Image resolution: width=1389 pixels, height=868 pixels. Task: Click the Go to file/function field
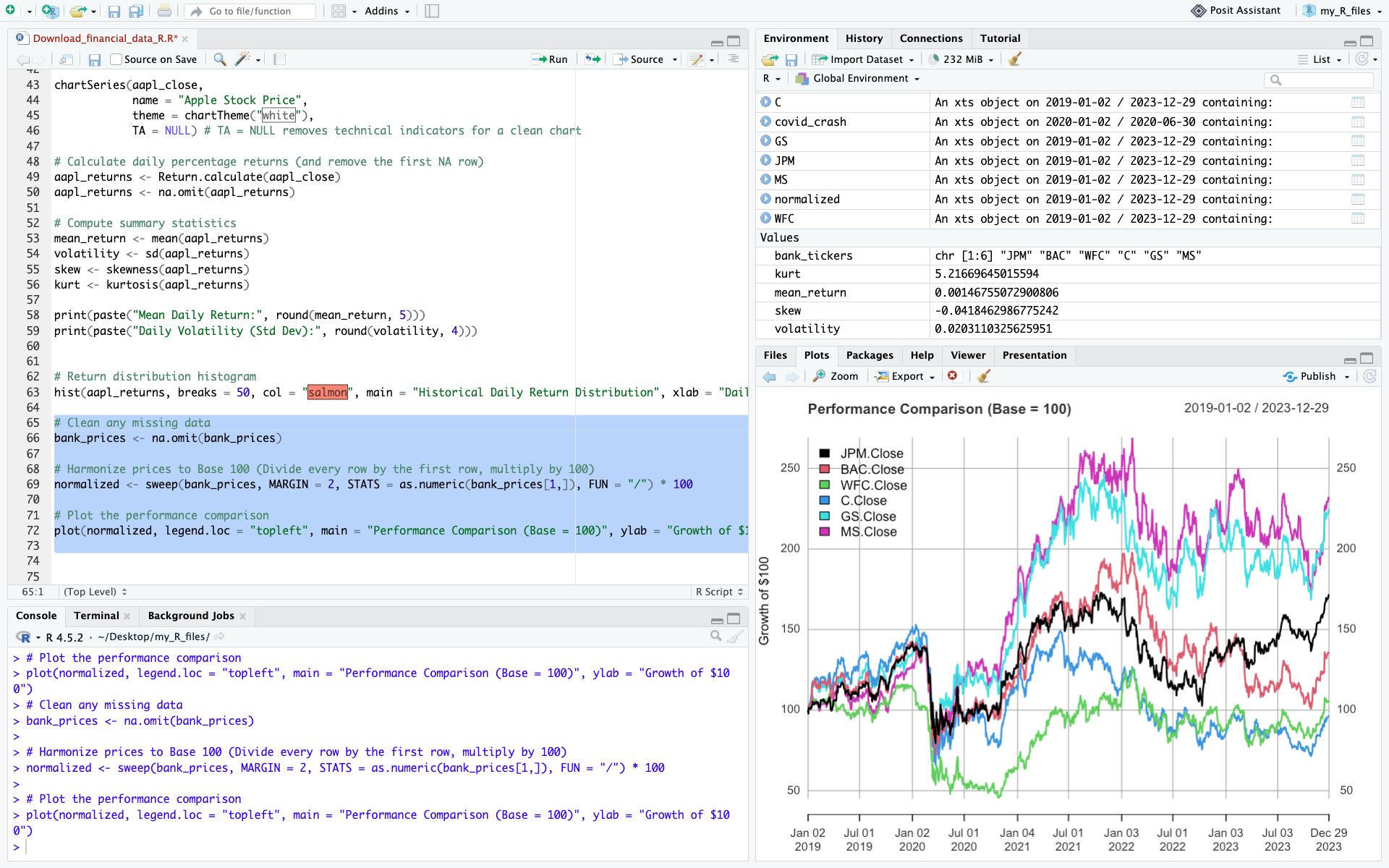[x=250, y=11]
